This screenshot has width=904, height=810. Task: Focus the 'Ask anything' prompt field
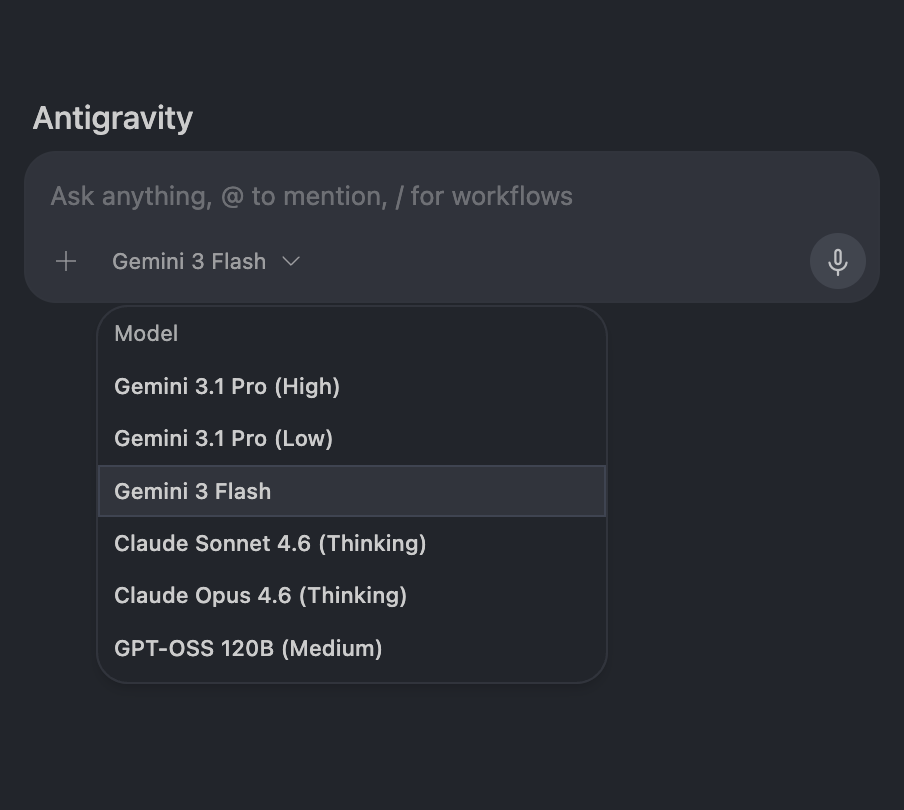pos(451,197)
